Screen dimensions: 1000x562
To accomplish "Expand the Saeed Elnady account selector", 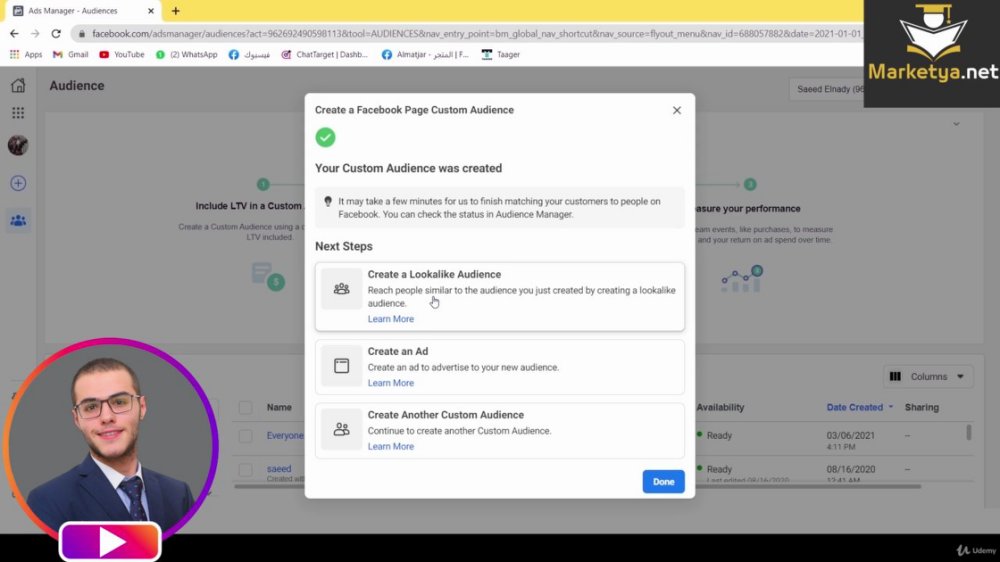I will click(827, 89).
